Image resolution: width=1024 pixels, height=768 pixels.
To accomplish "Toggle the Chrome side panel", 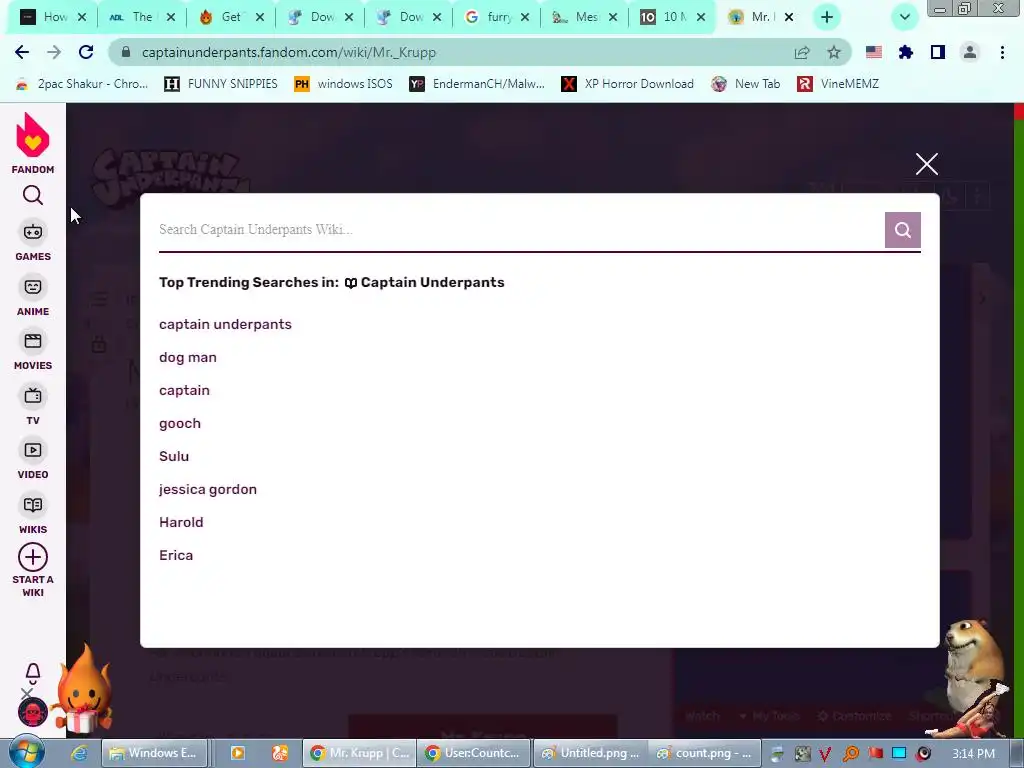I will [x=938, y=52].
